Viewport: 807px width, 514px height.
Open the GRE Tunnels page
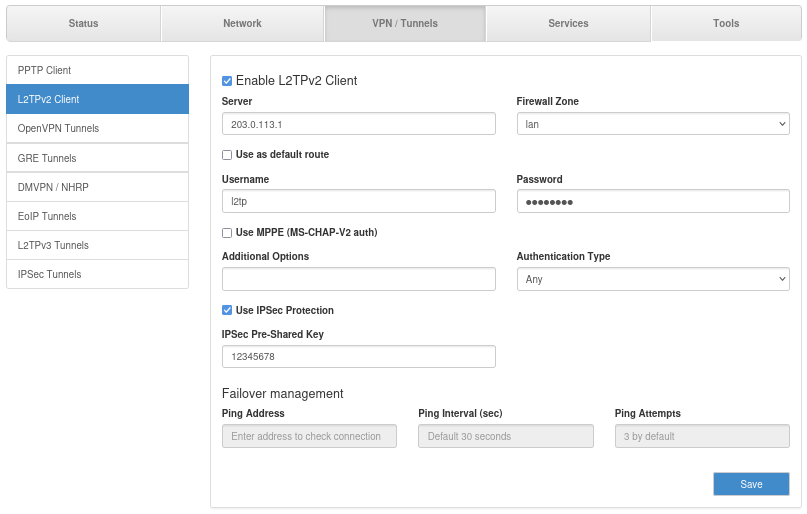[x=97, y=158]
